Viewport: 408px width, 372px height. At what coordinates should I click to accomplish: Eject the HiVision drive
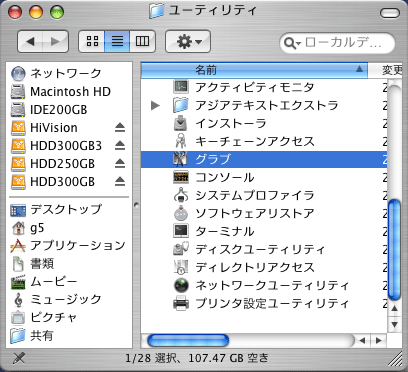(x=120, y=128)
